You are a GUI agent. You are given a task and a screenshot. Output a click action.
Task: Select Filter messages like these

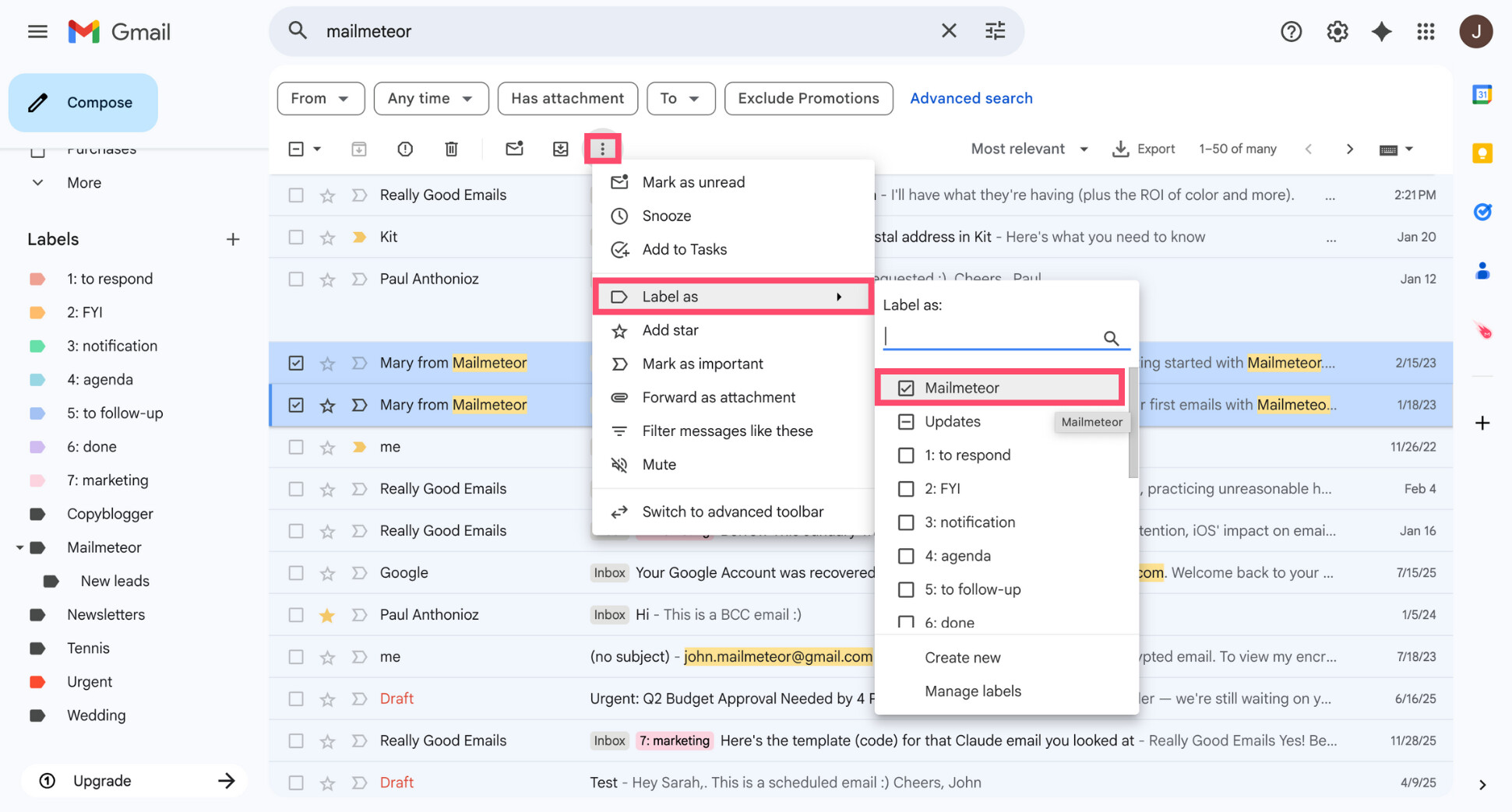[x=728, y=430]
